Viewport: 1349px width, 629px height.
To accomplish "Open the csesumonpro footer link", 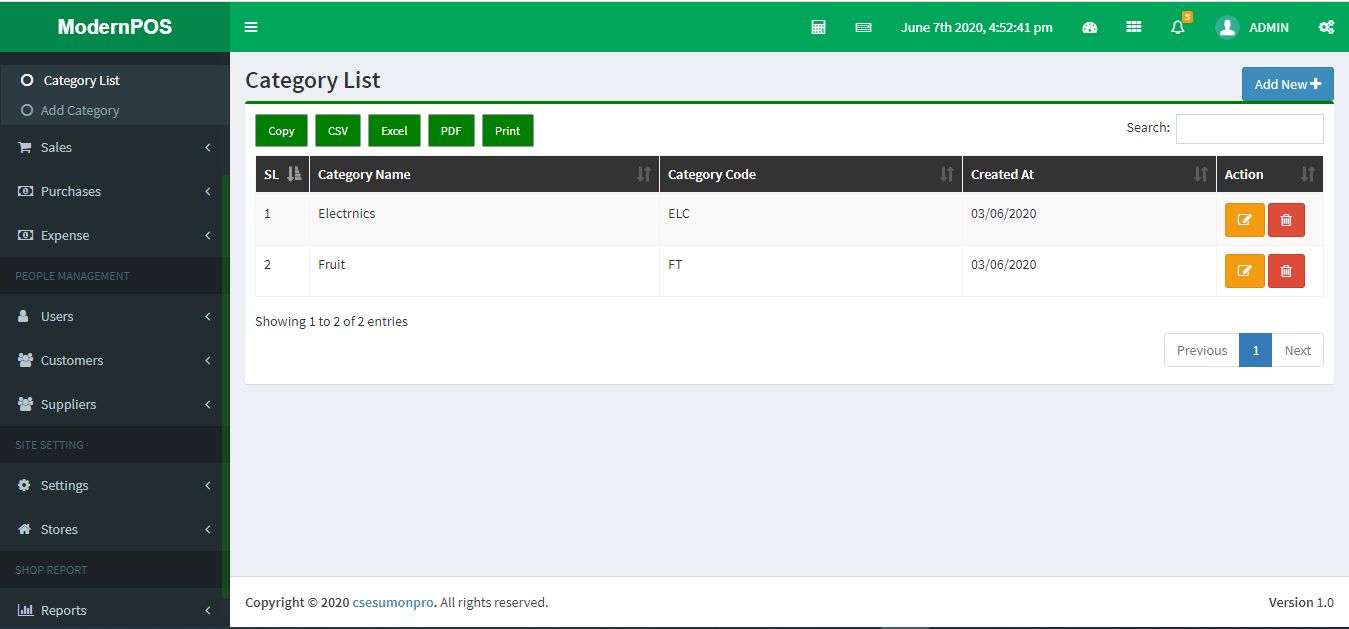I will click(393, 602).
